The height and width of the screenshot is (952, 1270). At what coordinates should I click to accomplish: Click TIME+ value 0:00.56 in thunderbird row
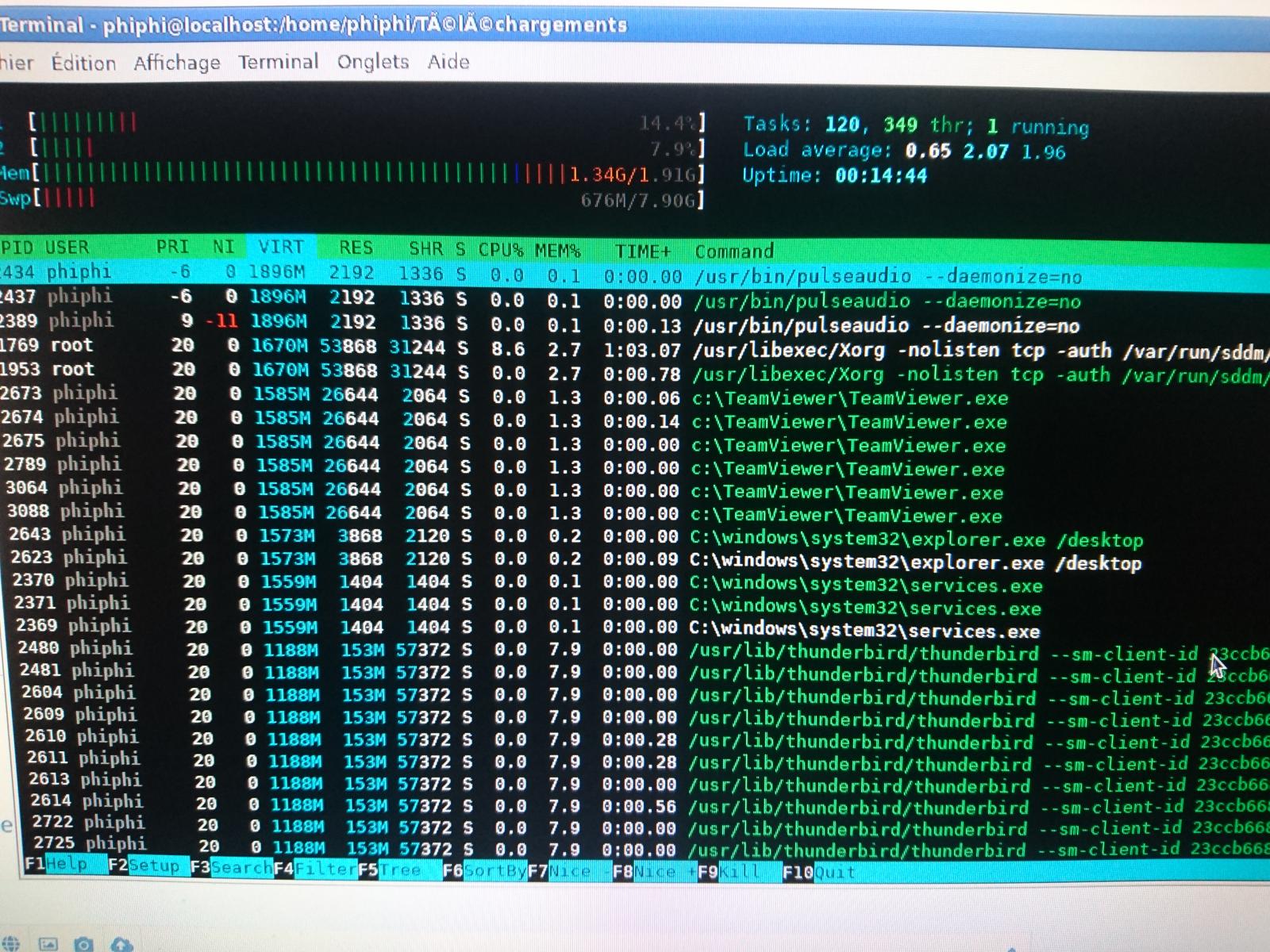[x=640, y=806]
